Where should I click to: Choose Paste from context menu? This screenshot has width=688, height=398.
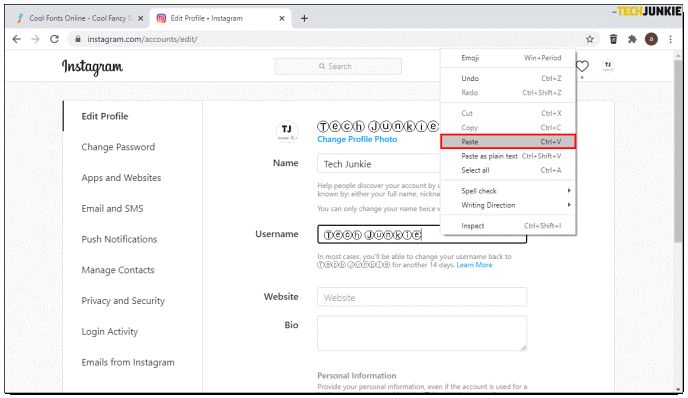tap(508, 142)
